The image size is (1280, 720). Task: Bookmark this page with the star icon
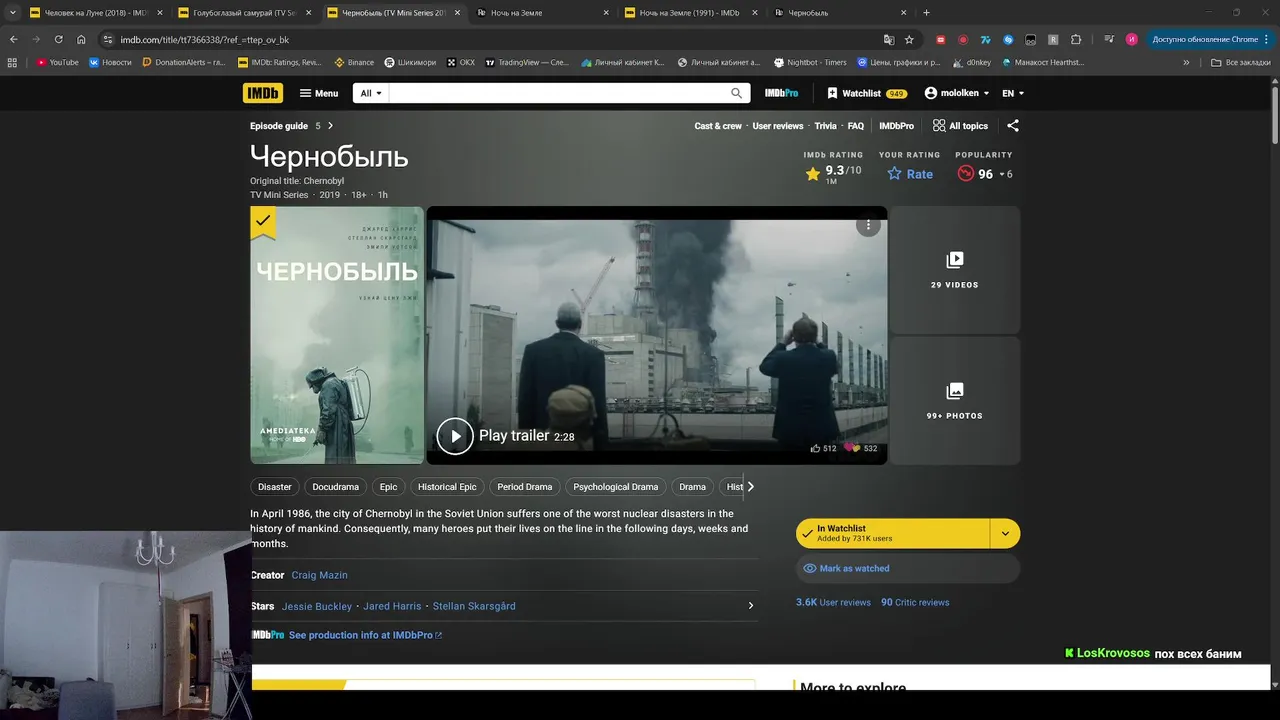[909, 39]
